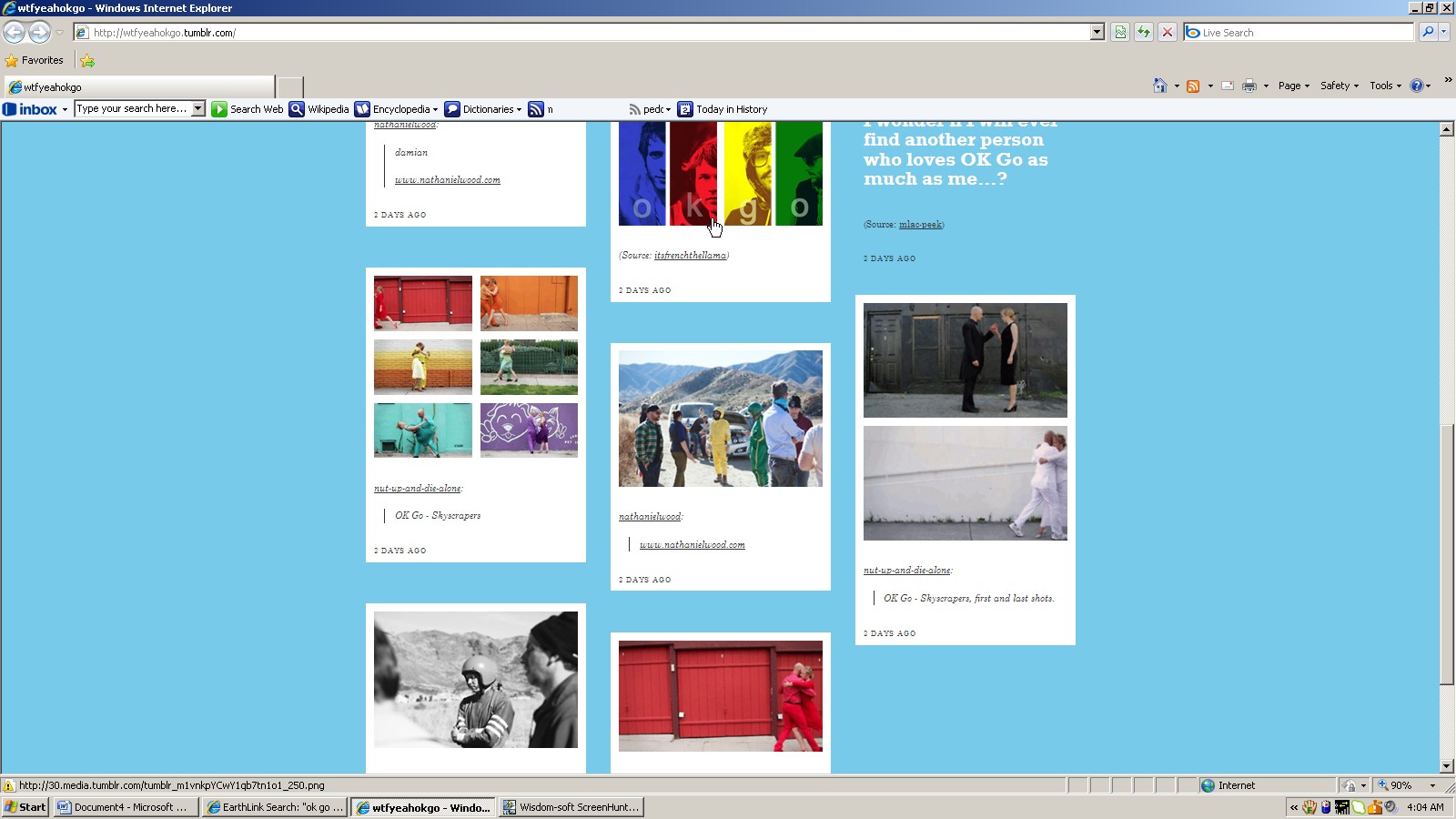Open the black-and-white helmet photo
The height and width of the screenshot is (819, 1456).
point(476,680)
